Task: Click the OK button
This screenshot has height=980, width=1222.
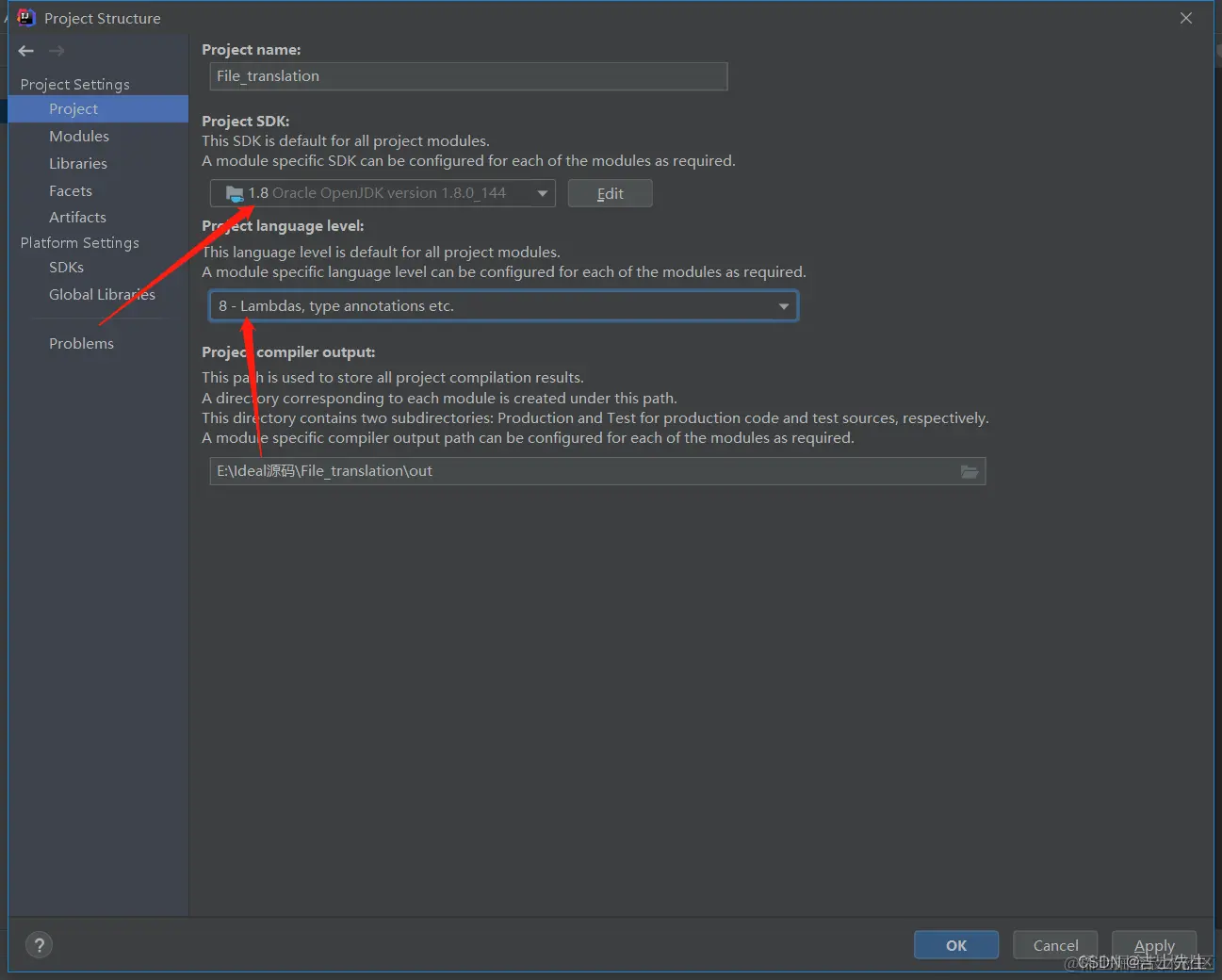Action: coord(956,945)
